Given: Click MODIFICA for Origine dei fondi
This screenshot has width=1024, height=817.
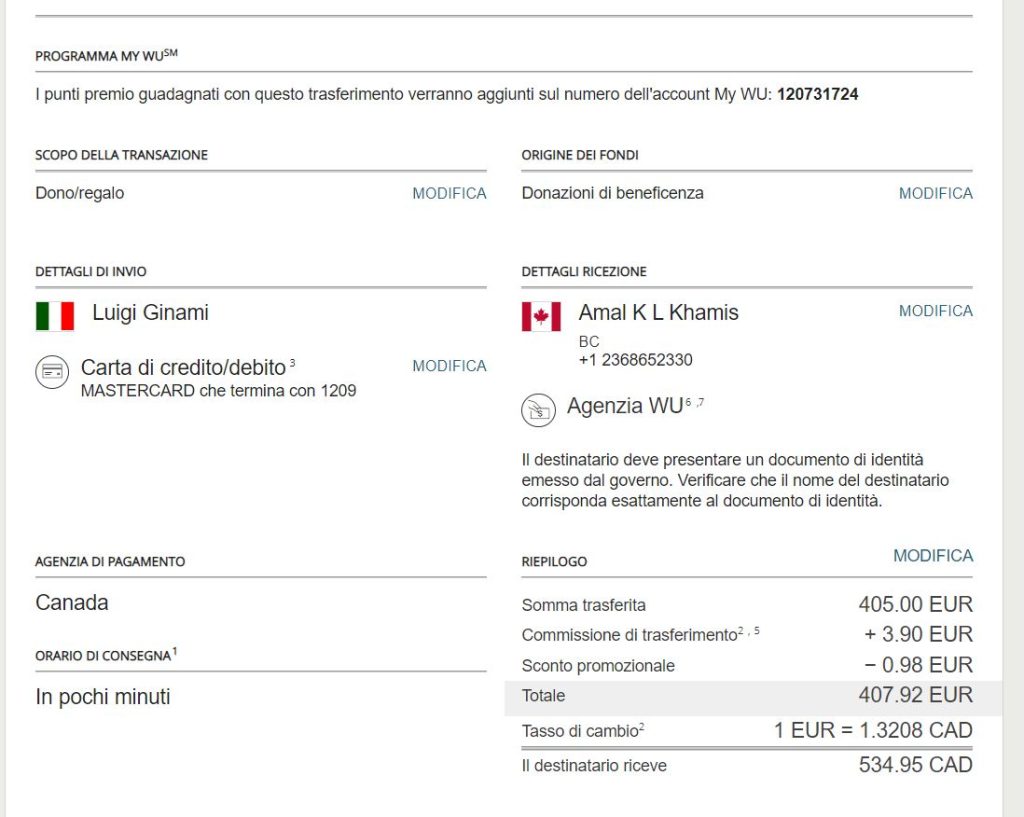Looking at the screenshot, I should [x=935, y=193].
